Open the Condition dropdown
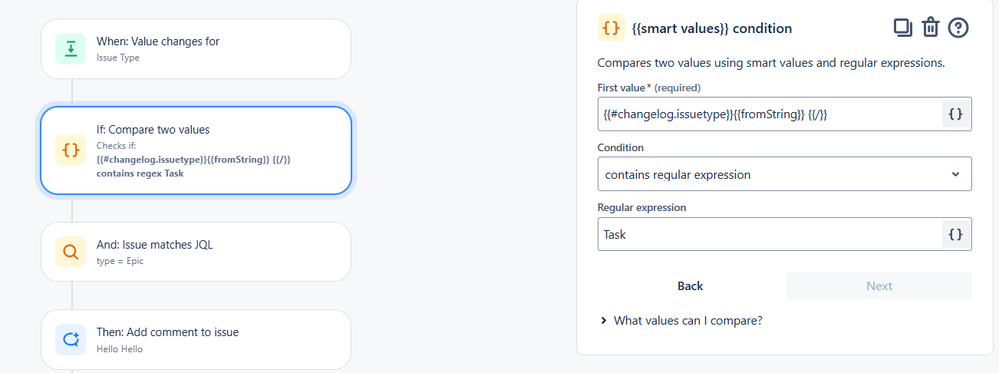 [x=784, y=174]
